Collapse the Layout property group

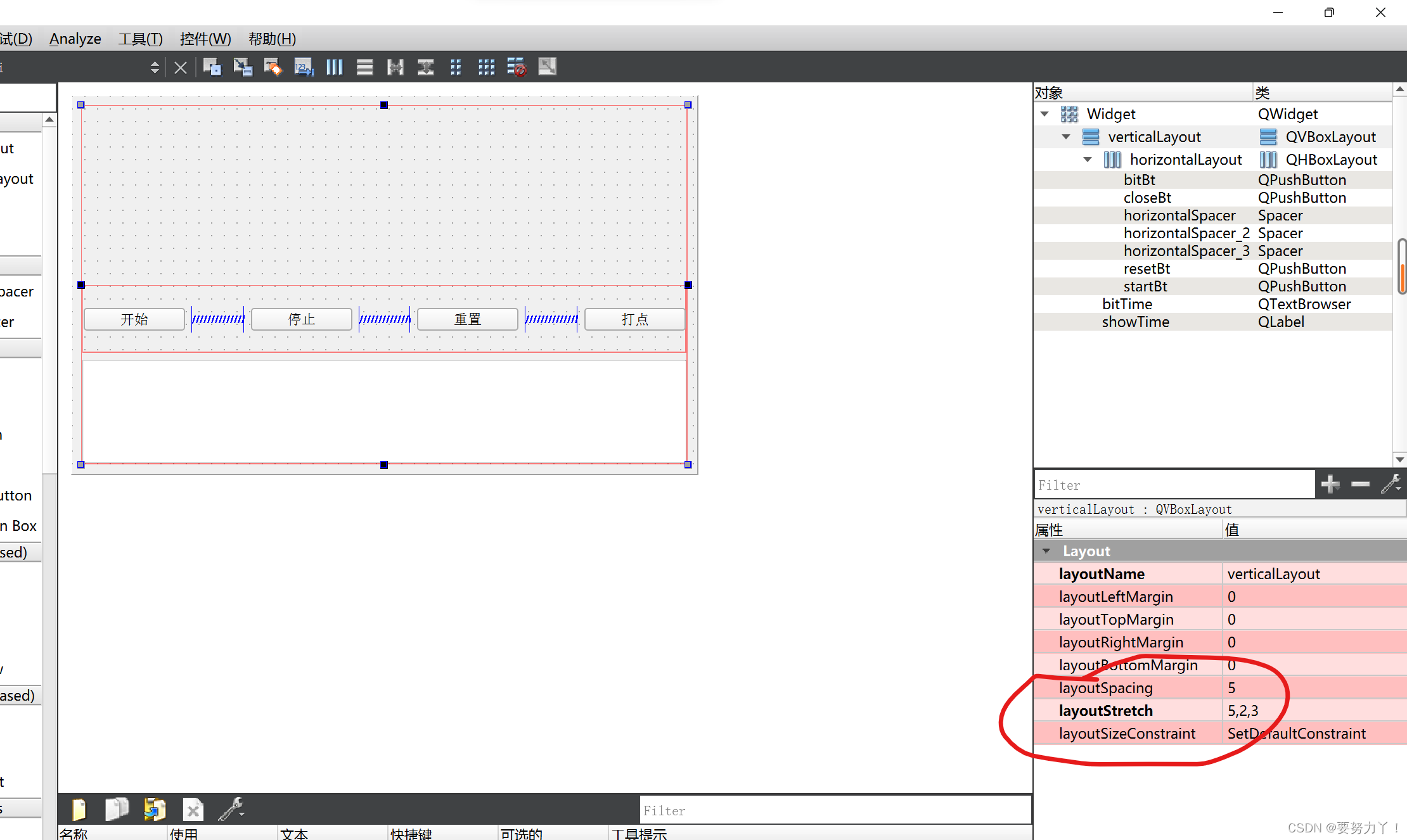tap(1046, 551)
